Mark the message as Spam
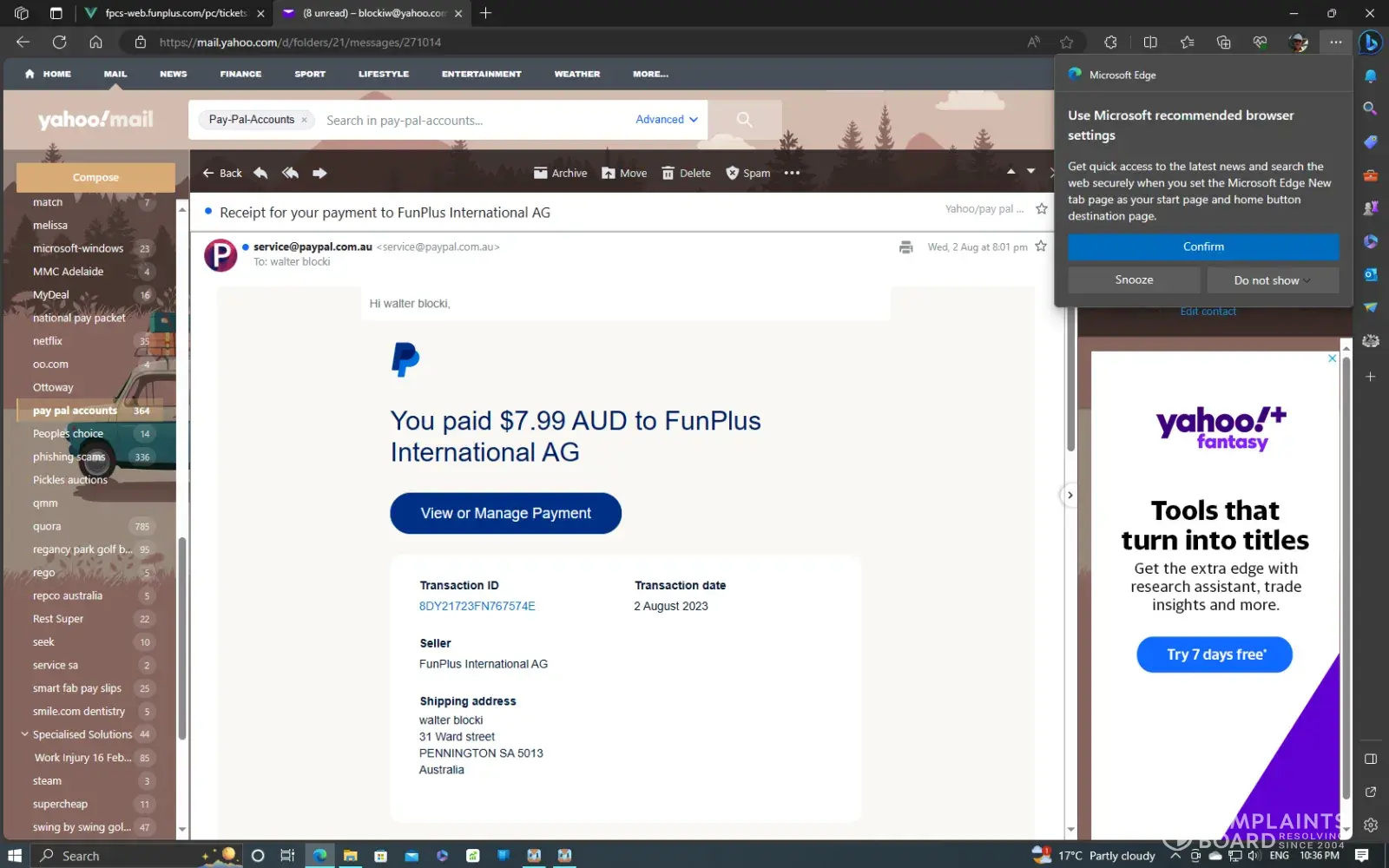The image size is (1389, 868). (747, 173)
